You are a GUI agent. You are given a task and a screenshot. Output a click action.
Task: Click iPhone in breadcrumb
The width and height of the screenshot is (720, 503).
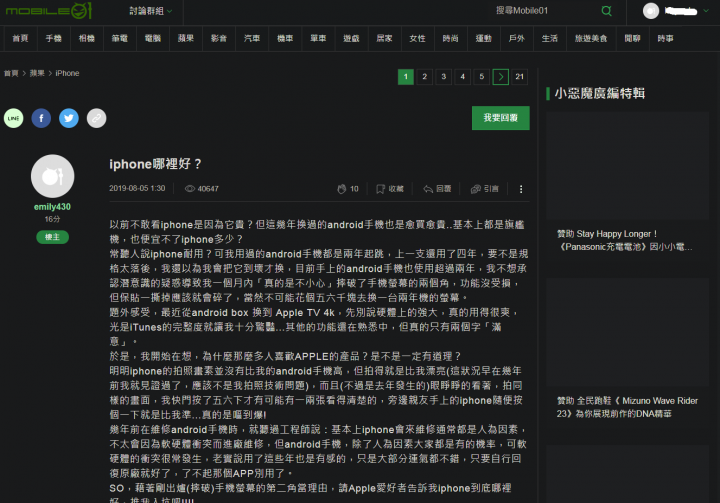pos(67,73)
